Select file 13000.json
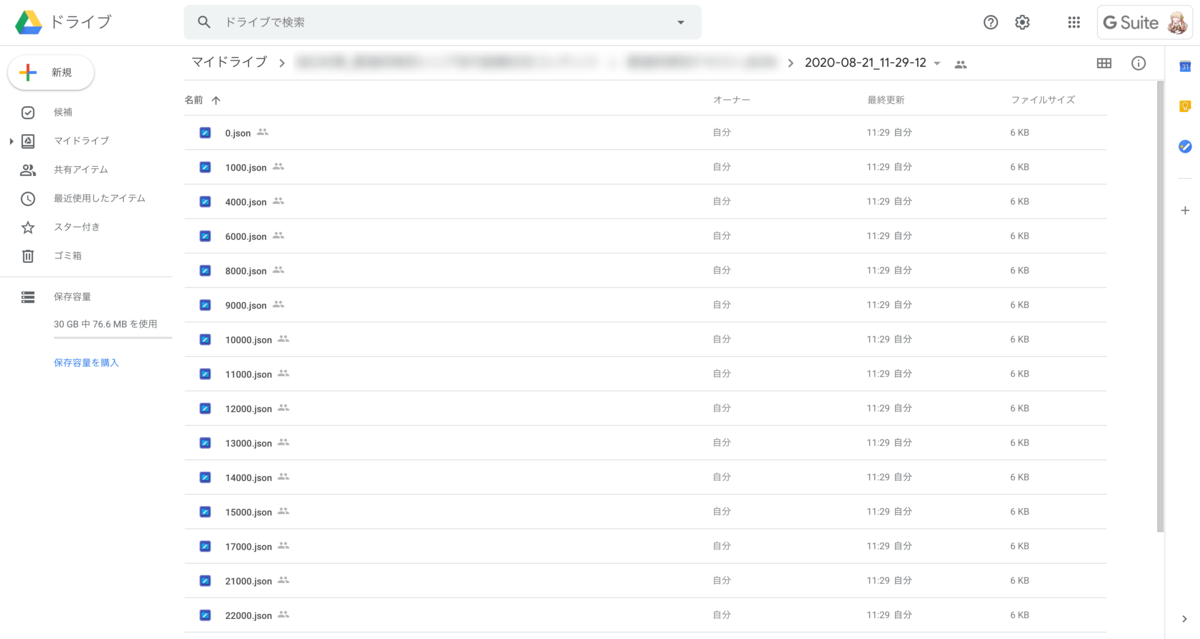The image size is (1200, 639). click(x=645, y=442)
